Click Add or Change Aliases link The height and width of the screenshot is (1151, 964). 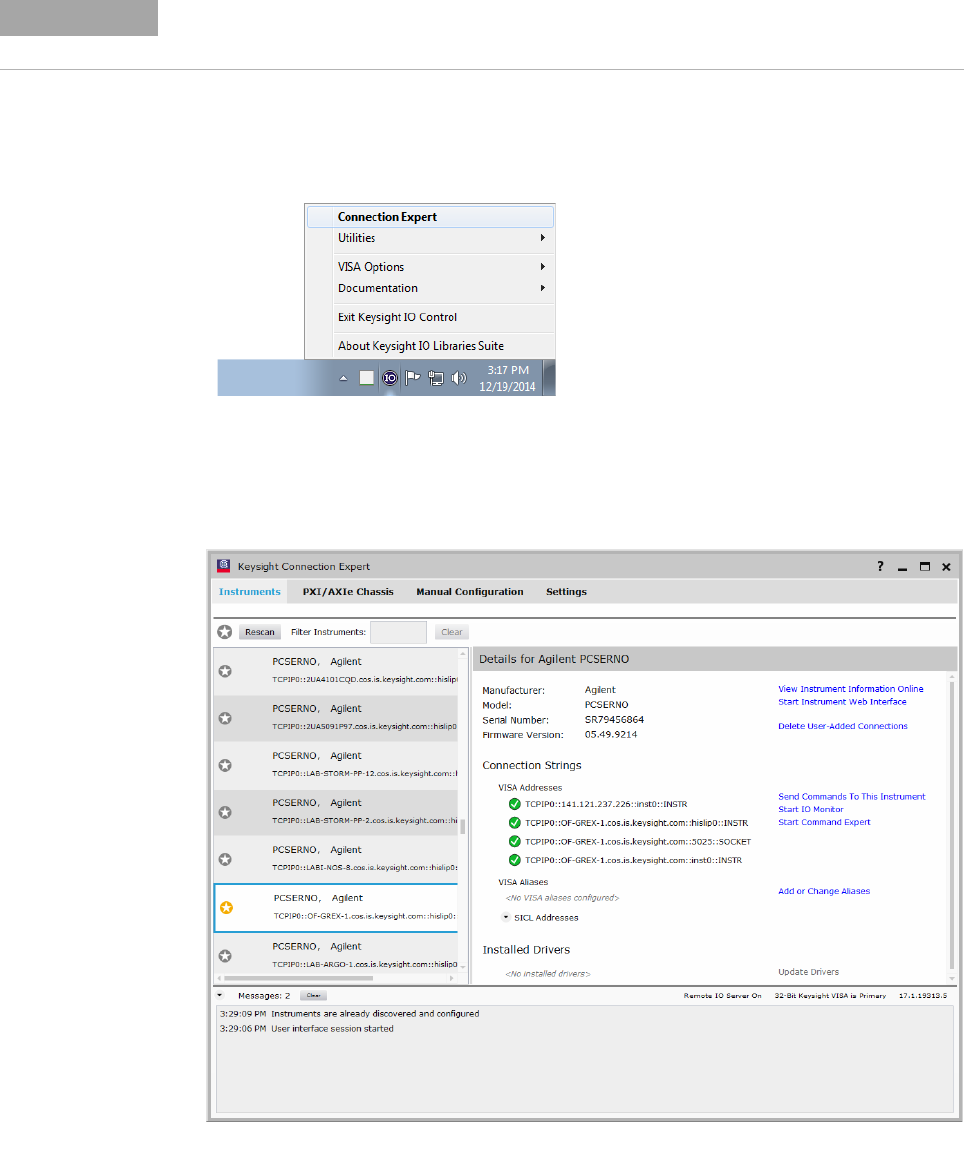[x=824, y=891]
